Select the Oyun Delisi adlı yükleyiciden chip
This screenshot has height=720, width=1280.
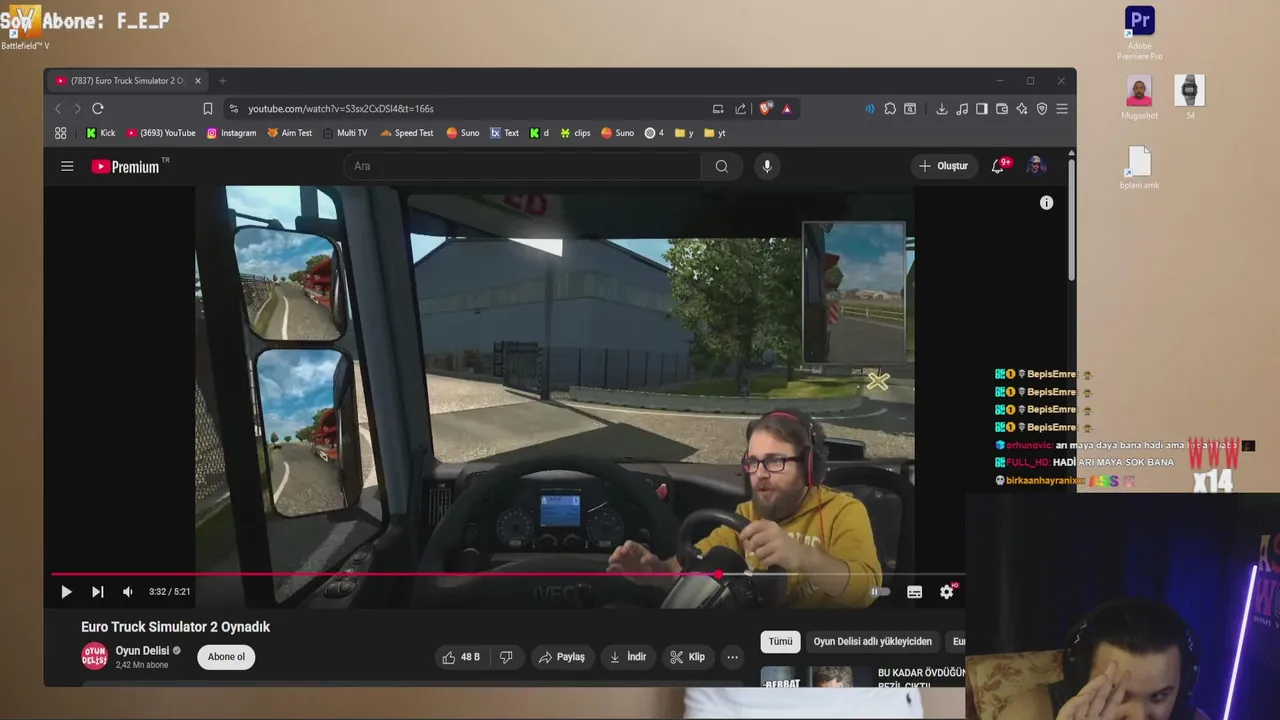tap(872, 642)
